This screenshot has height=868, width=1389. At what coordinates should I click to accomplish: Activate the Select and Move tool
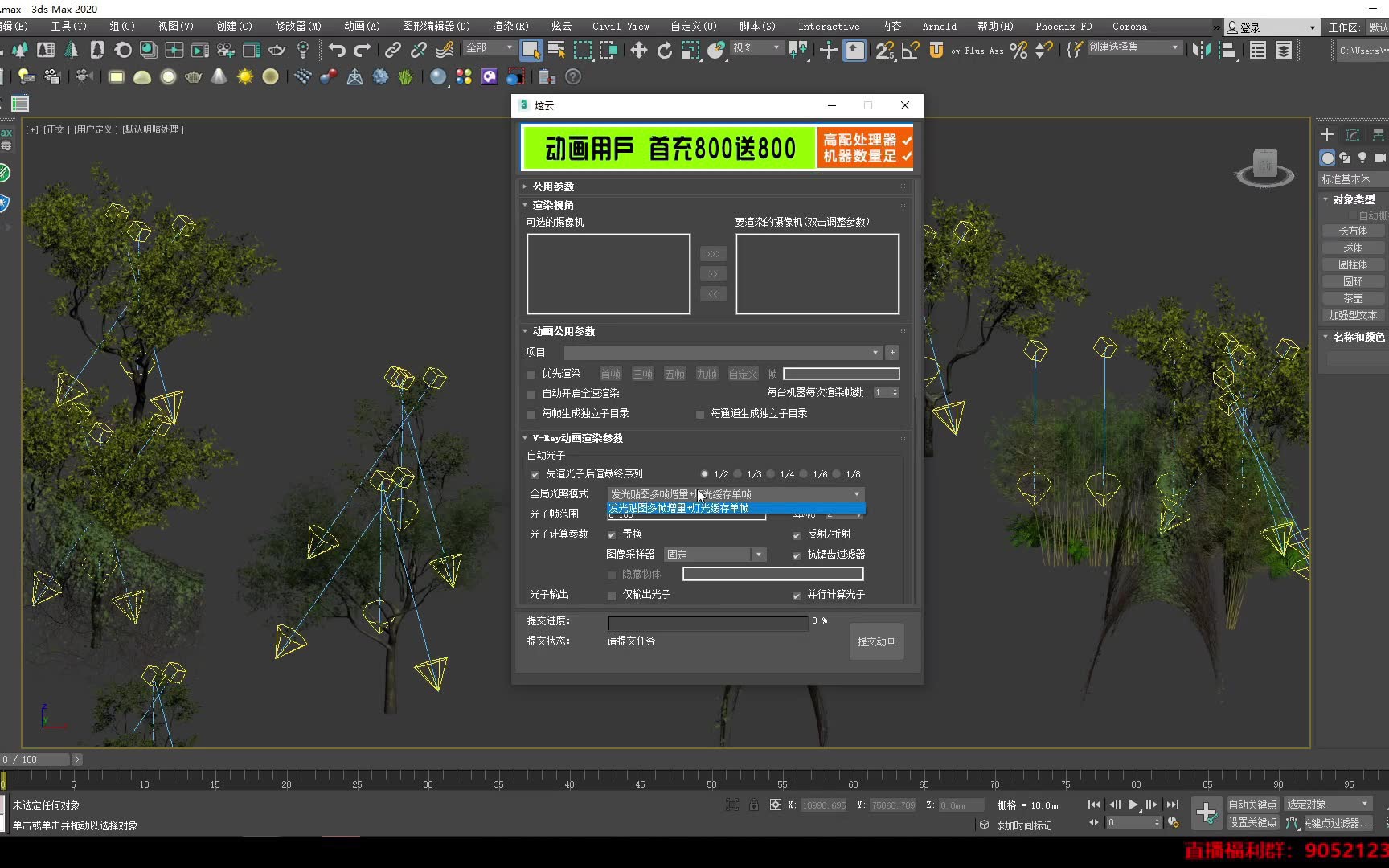[x=638, y=51]
